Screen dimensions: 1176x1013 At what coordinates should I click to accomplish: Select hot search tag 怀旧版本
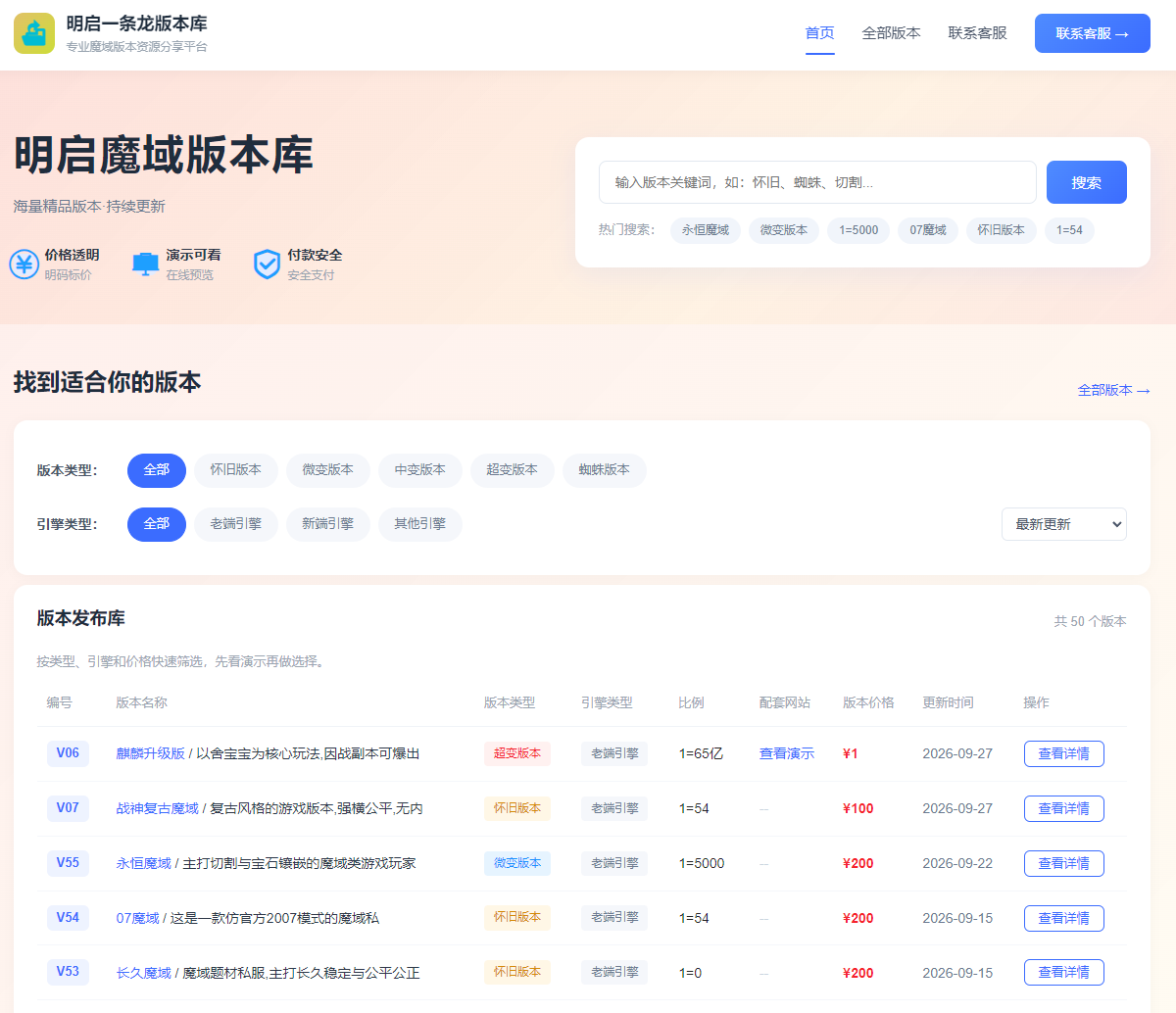pos(1001,230)
